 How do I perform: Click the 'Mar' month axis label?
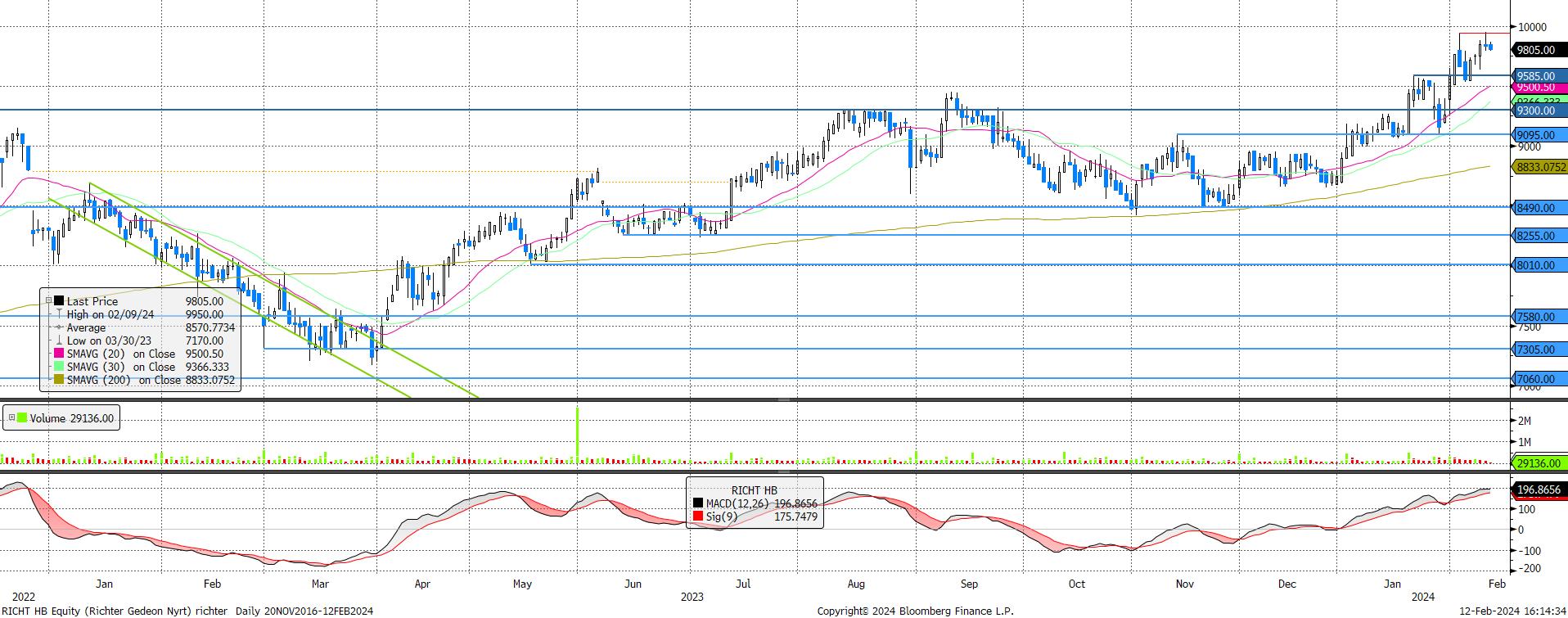coord(320,584)
